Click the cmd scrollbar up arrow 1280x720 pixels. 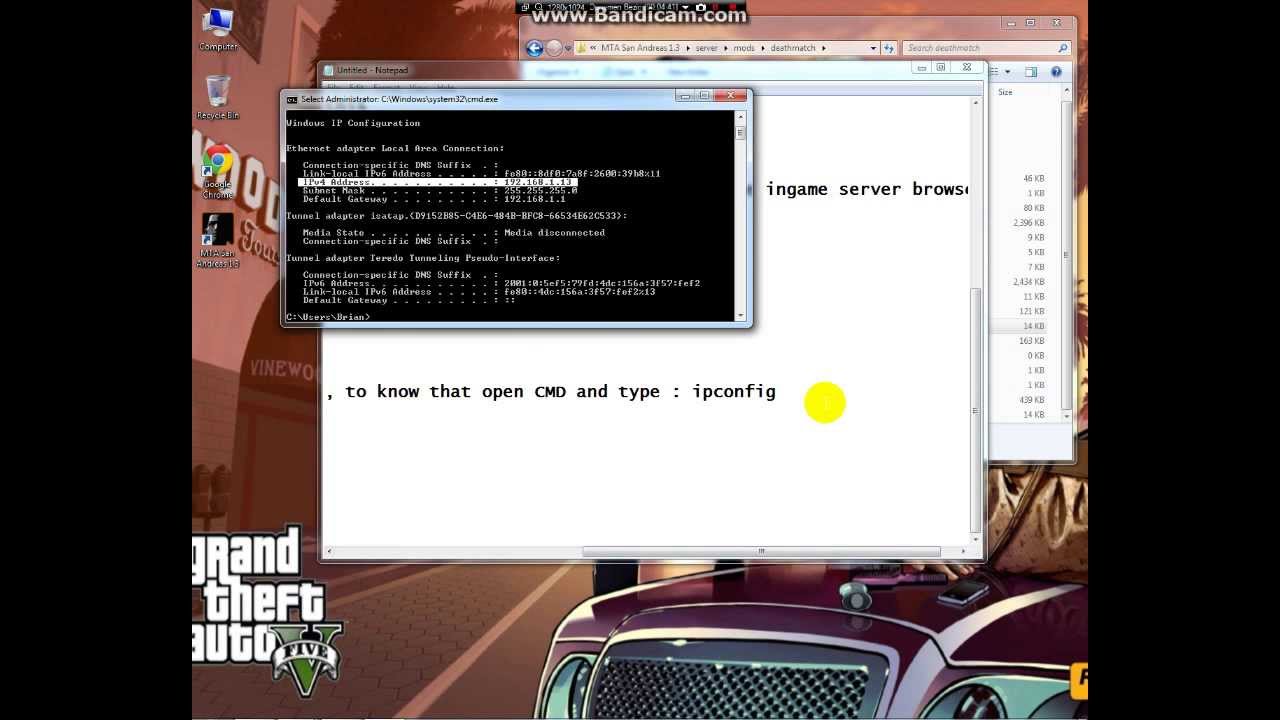(x=741, y=116)
